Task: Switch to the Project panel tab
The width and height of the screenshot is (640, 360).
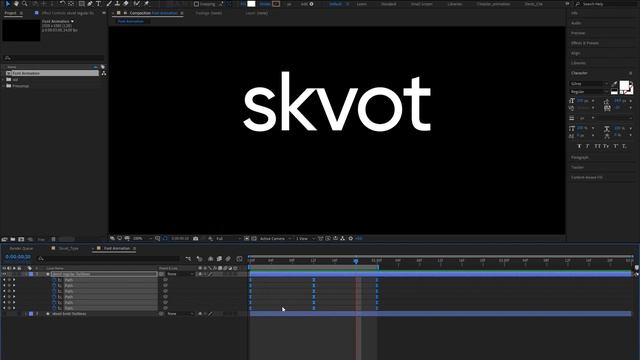Action: coord(11,13)
